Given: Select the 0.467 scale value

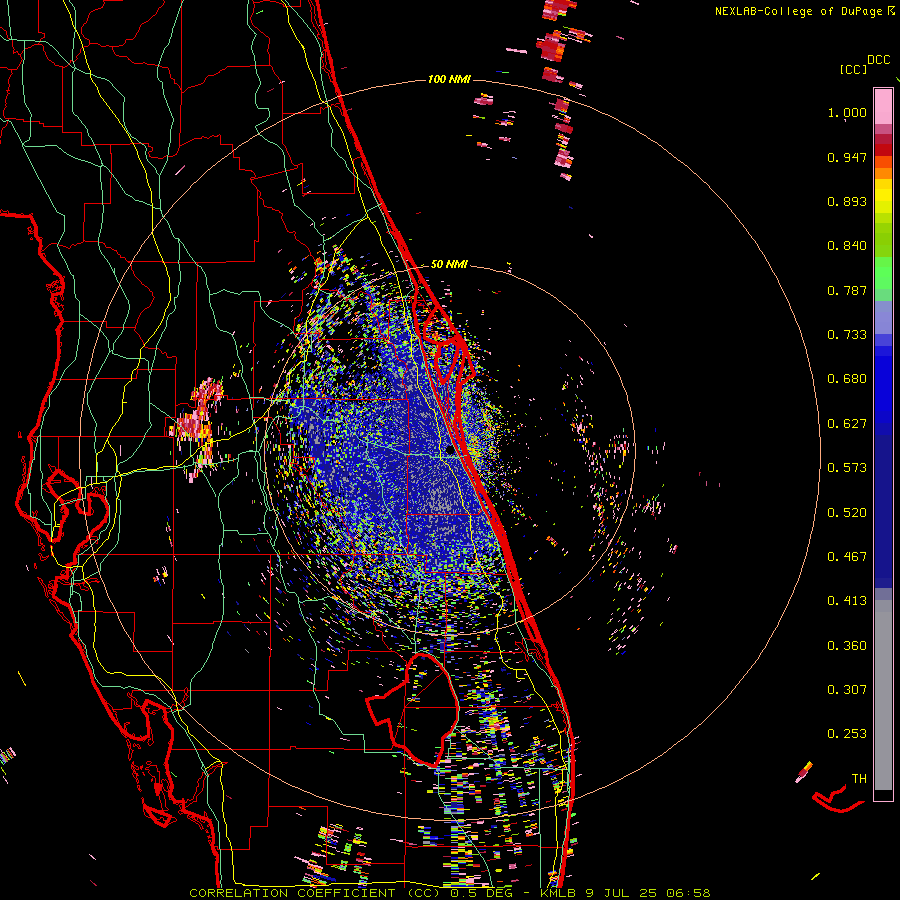Looking at the screenshot, I should tap(847, 557).
